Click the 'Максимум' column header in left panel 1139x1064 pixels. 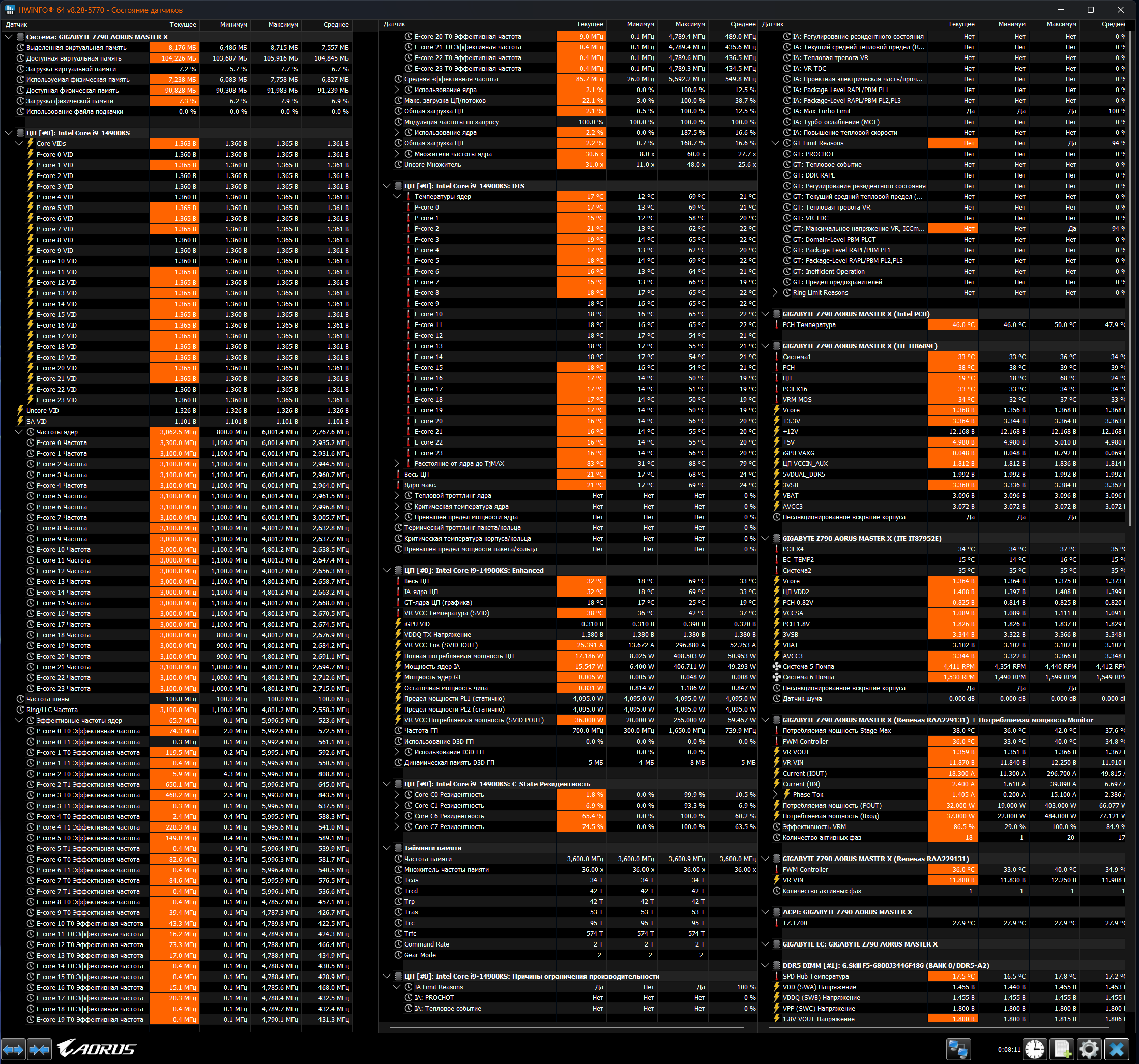(282, 24)
